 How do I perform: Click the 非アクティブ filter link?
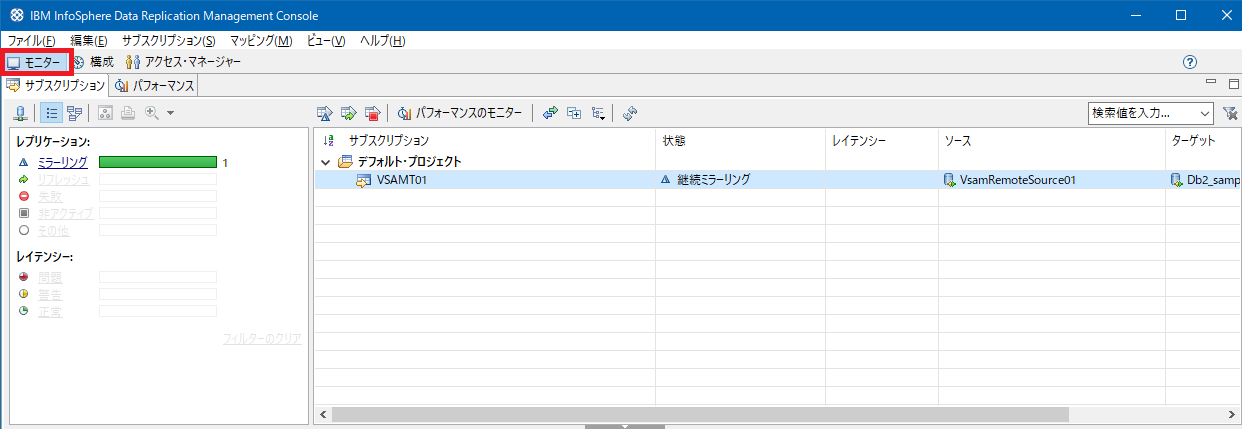pyautogui.click(x=65, y=213)
